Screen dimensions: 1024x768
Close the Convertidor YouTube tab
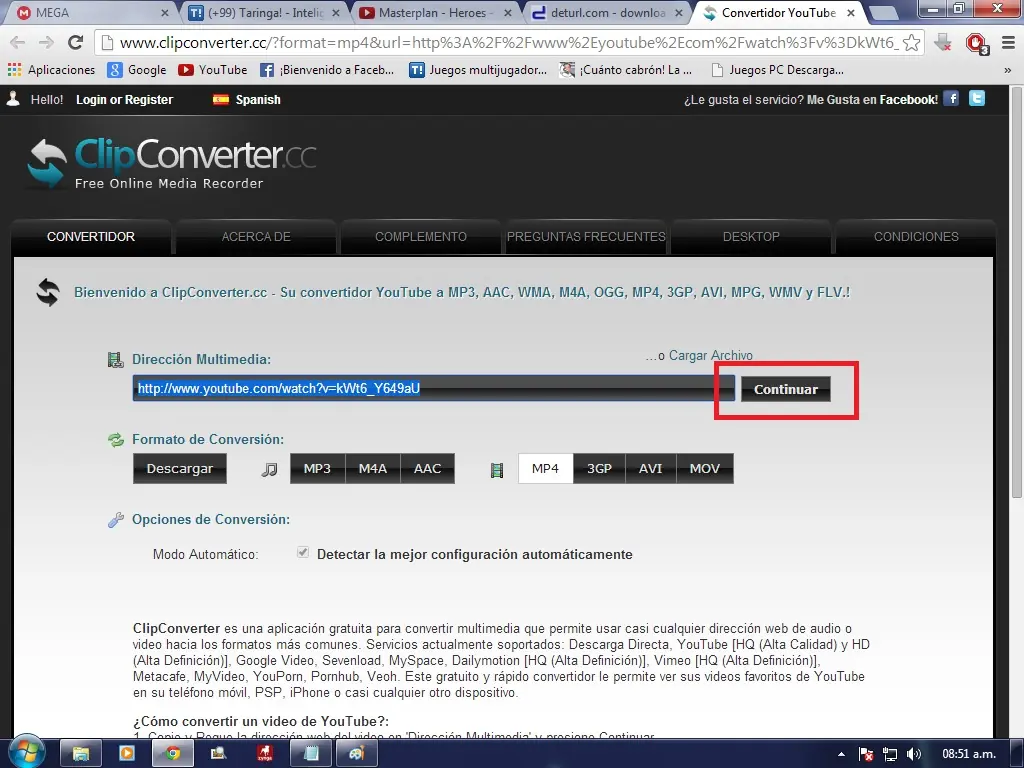(851, 12)
